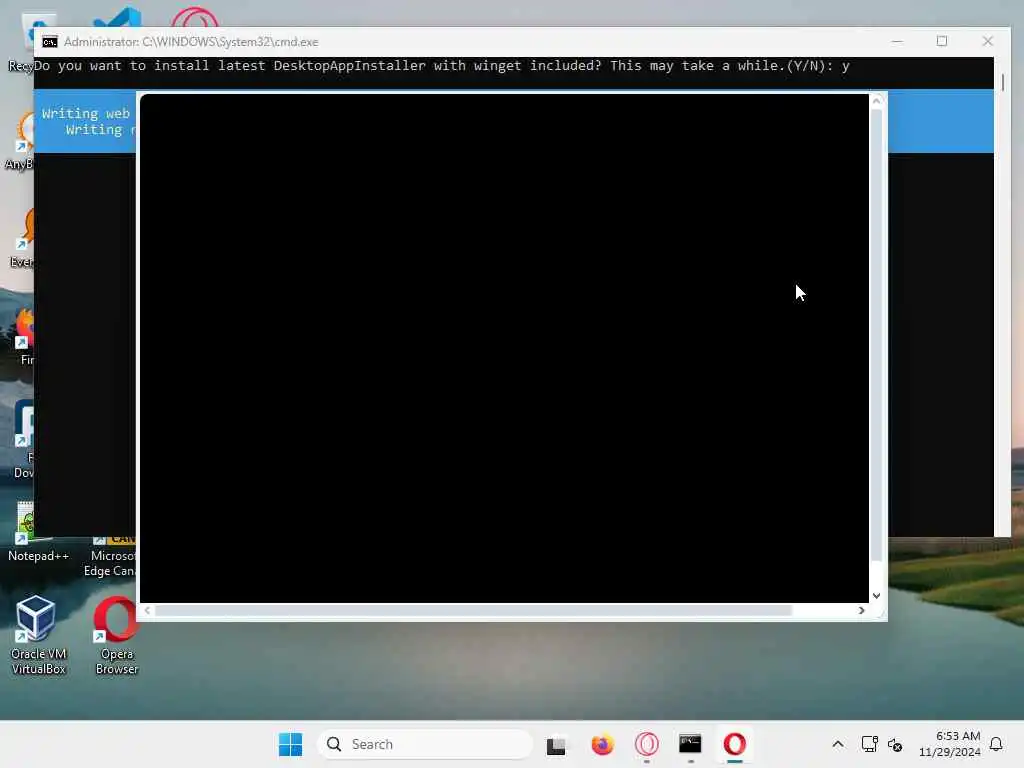Click the taskbar Search box

coord(425,744)
